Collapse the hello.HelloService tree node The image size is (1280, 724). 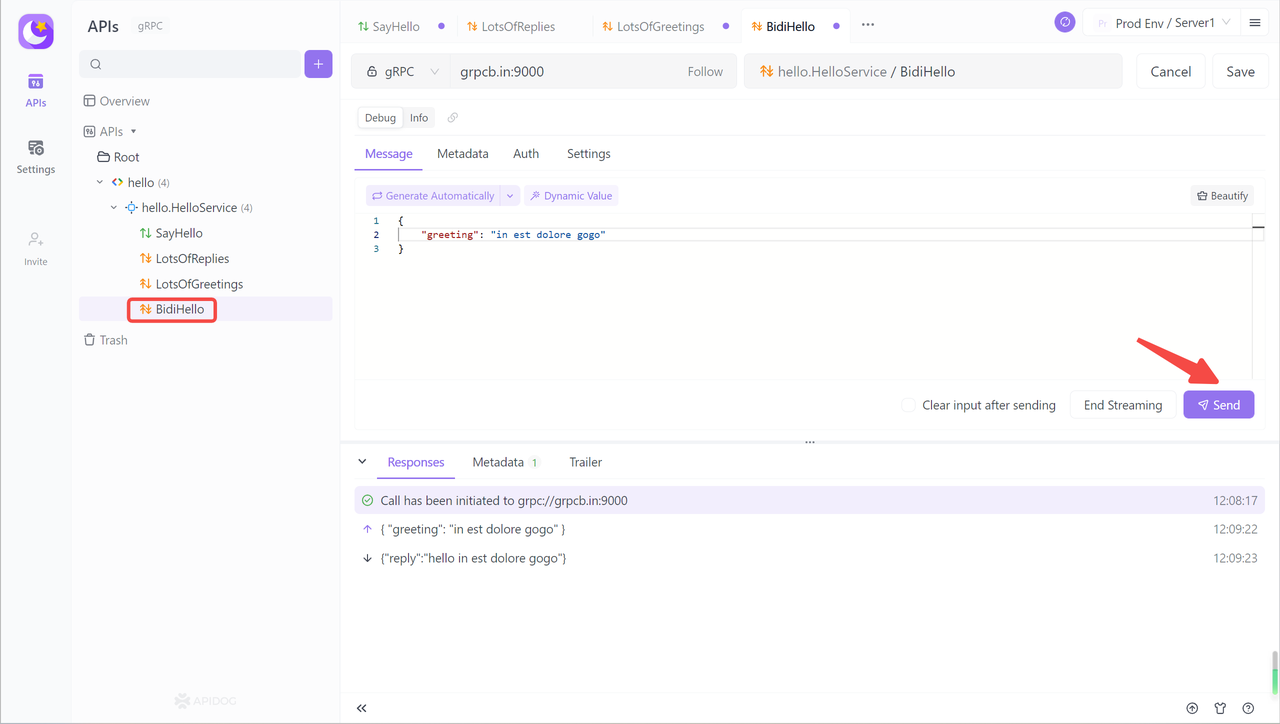pos(114,208)
